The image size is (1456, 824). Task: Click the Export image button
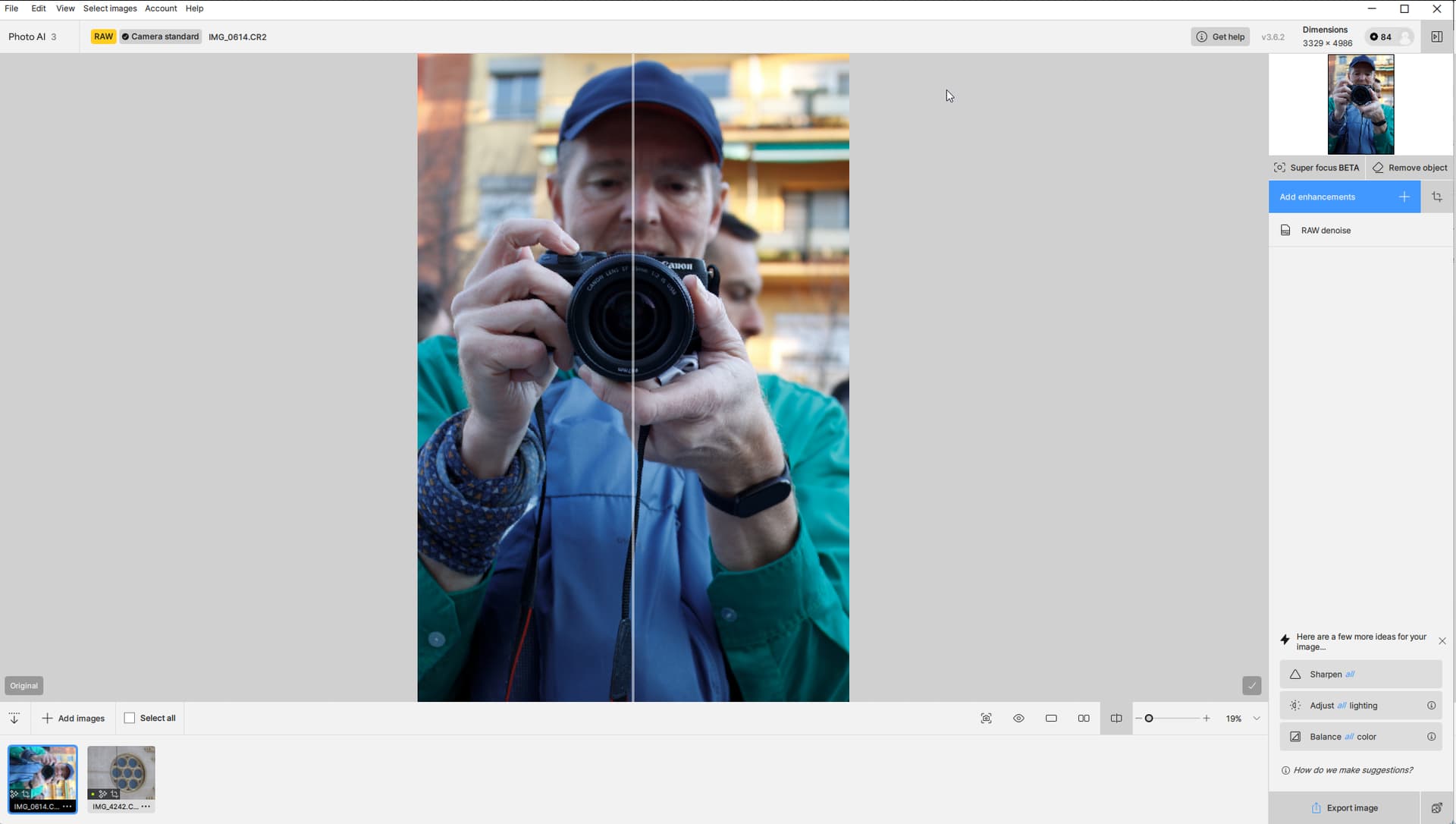tap(1344, 808)
